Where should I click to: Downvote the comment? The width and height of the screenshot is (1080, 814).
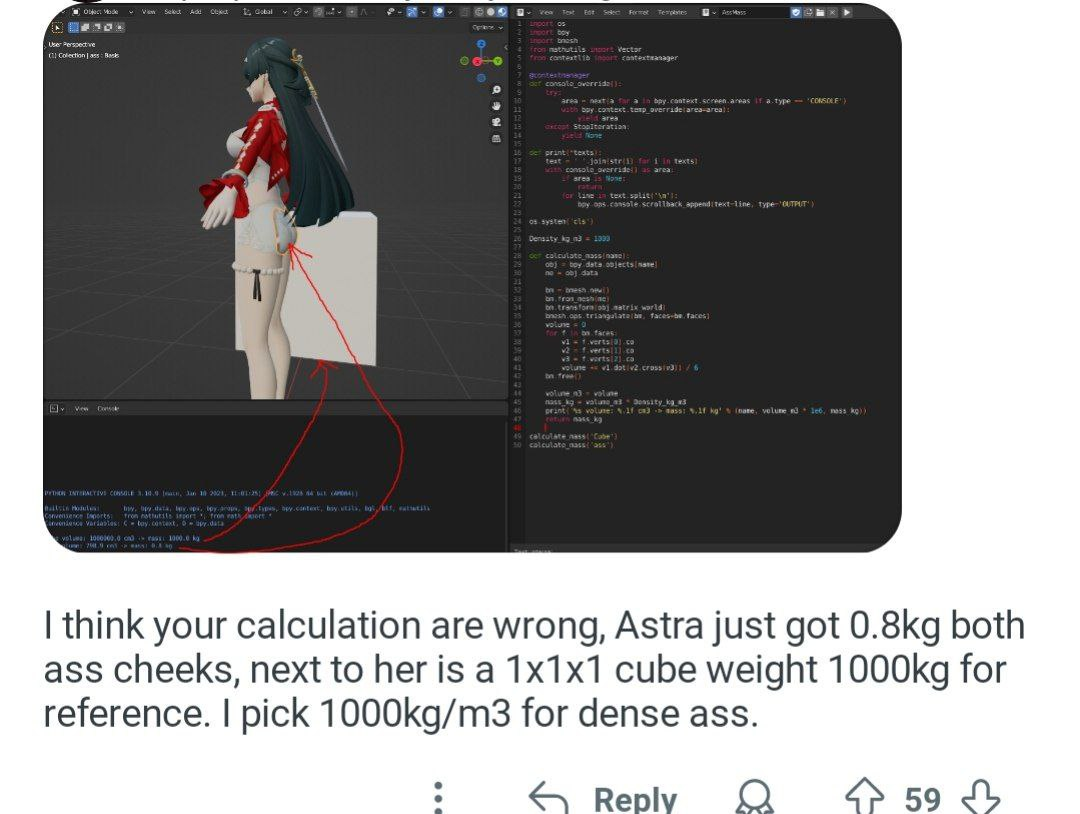pyautogui.click(x=980, y=797)
